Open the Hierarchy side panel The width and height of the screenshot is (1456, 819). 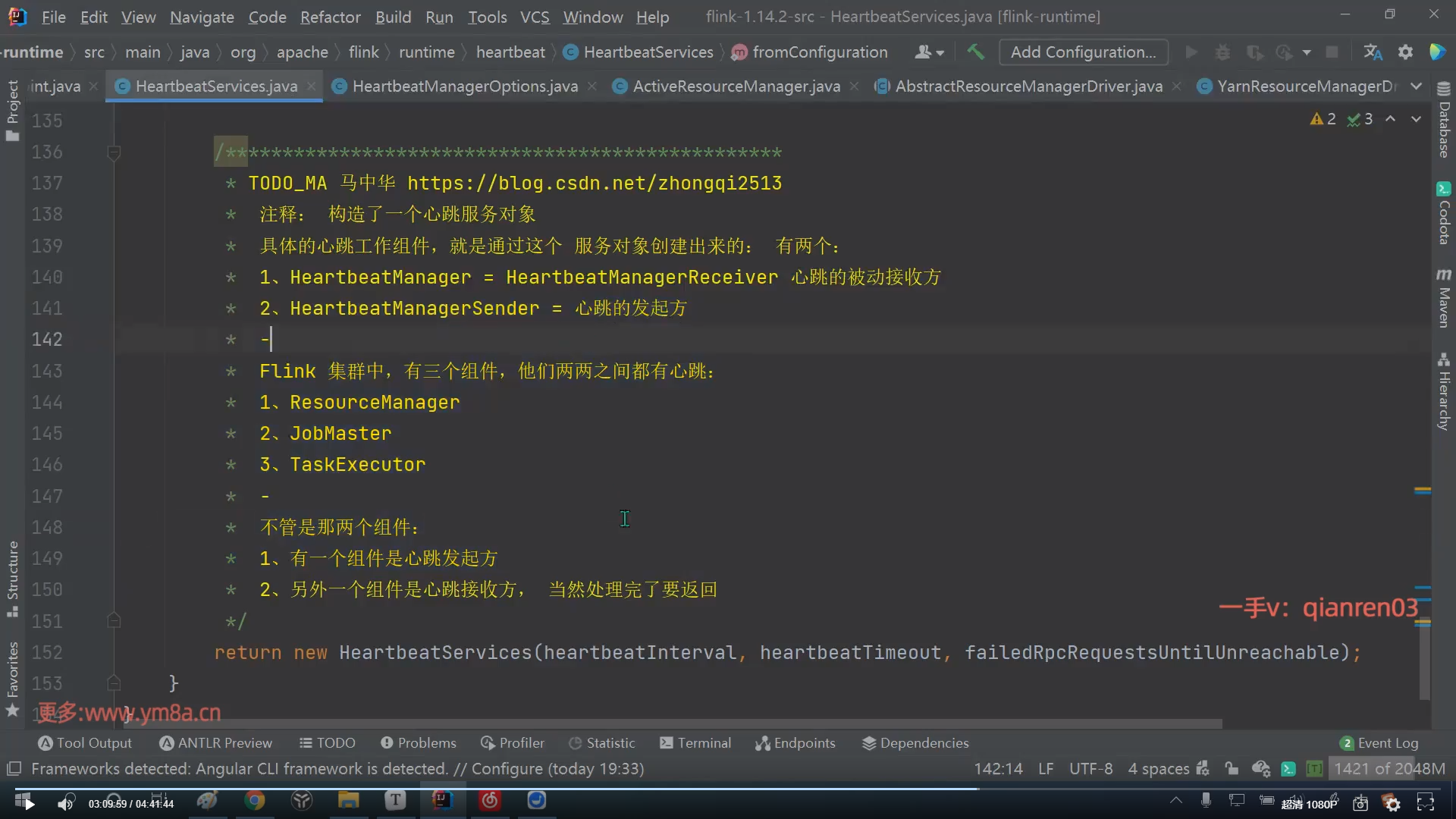[x=1444, y=391]
